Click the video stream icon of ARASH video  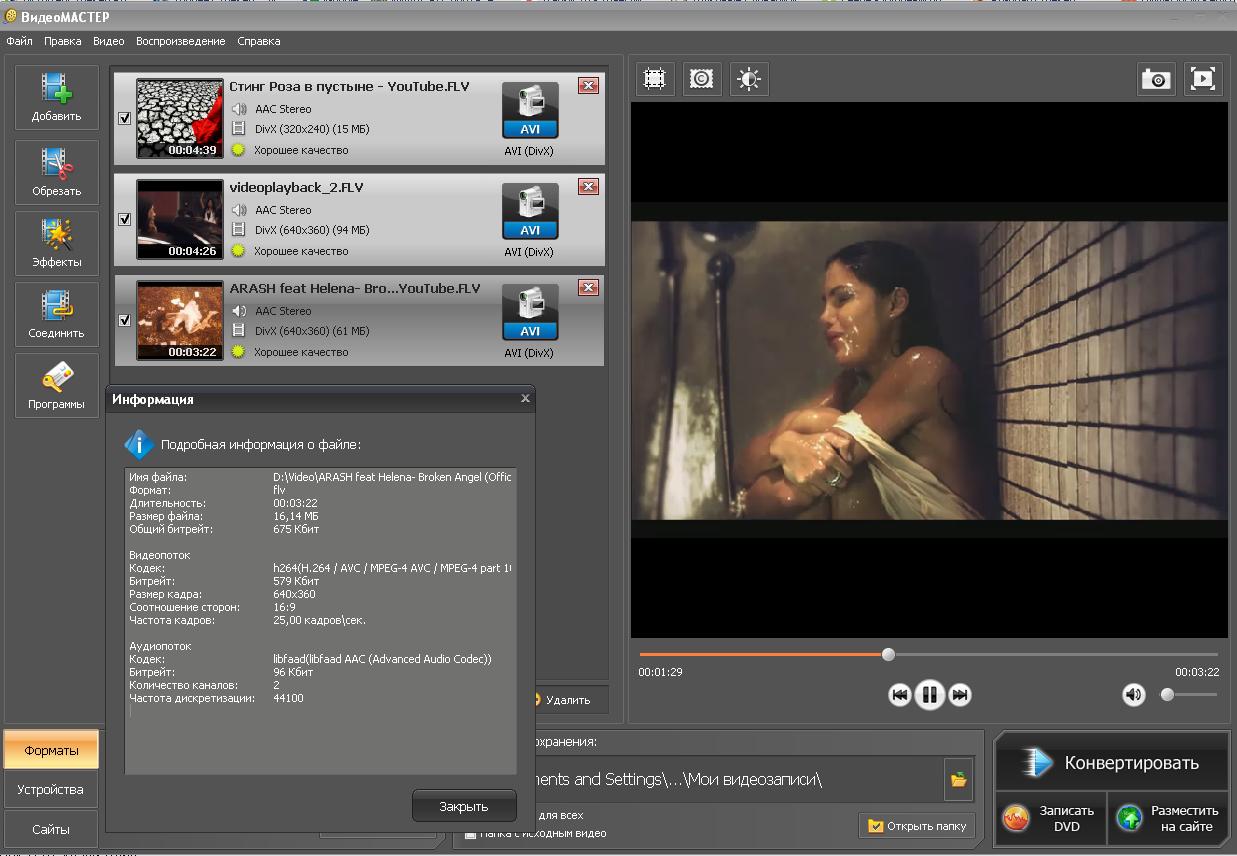point(238,331)
